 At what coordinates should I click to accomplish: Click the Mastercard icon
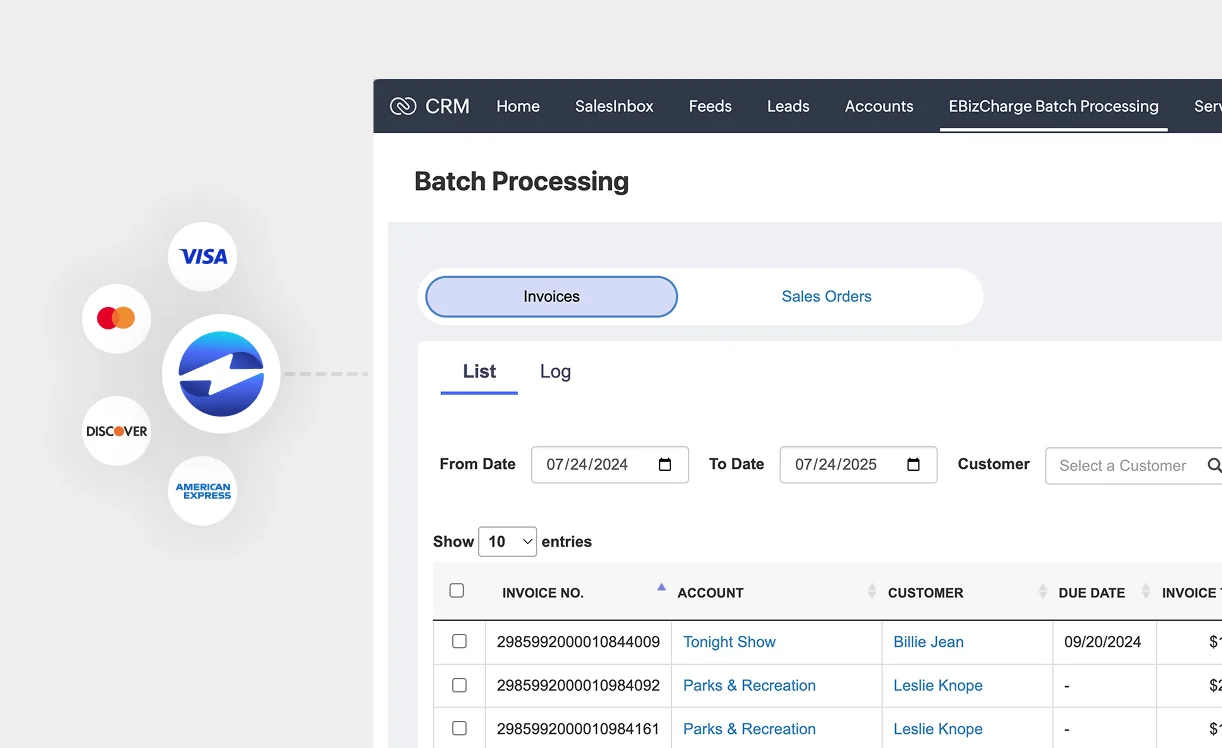click(116, 319)
